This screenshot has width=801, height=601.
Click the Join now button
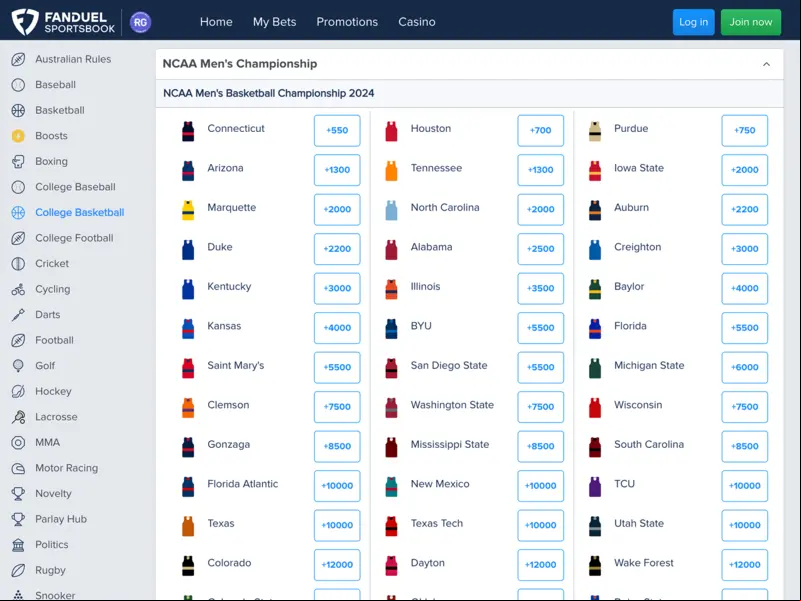click(x=750, y=22)
